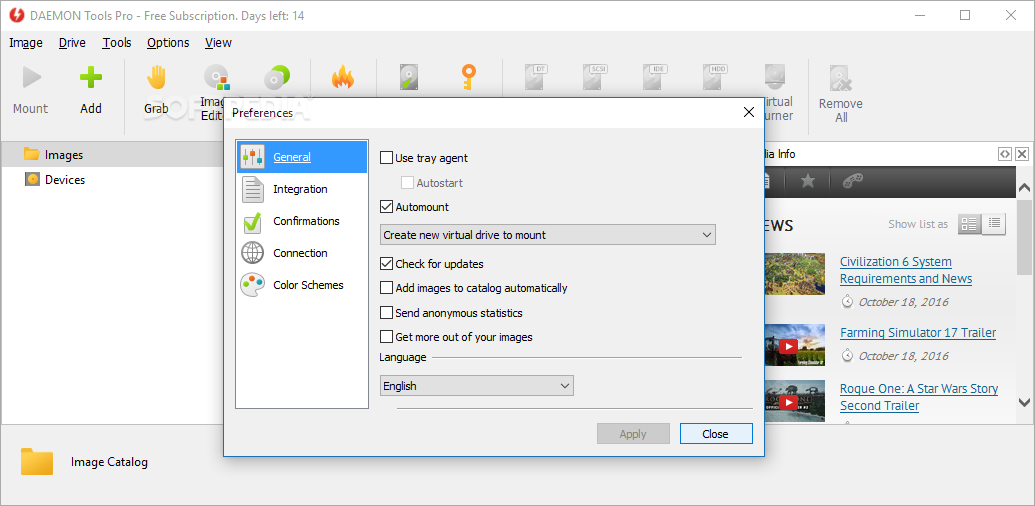Close the Media Info panel
Screen dimensions: 1035x506
click(1022, 154)
